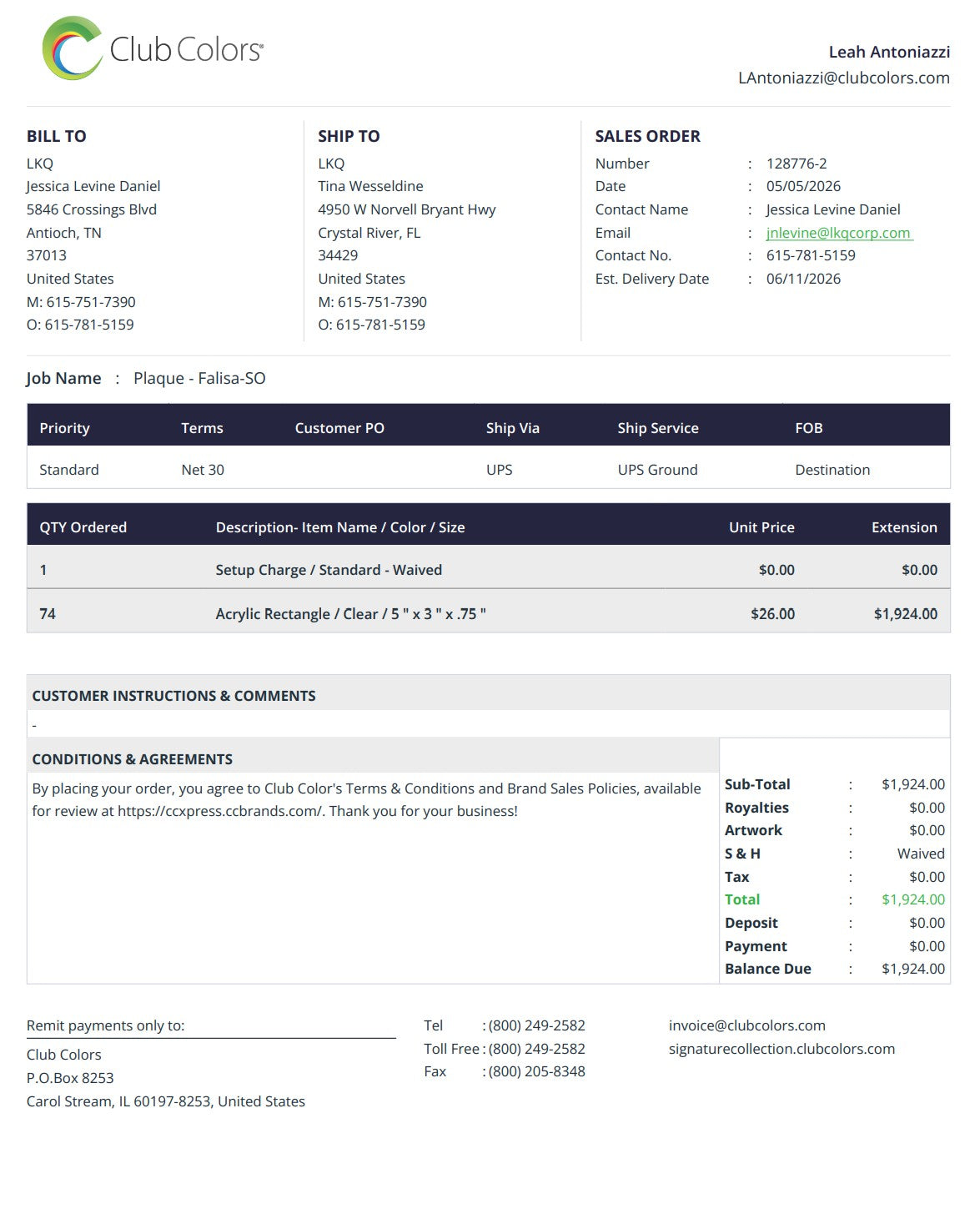The height and width of the screenshot is (1214, 980).
Task: Click the Ship Service column header
Action: tap(658, 428)
